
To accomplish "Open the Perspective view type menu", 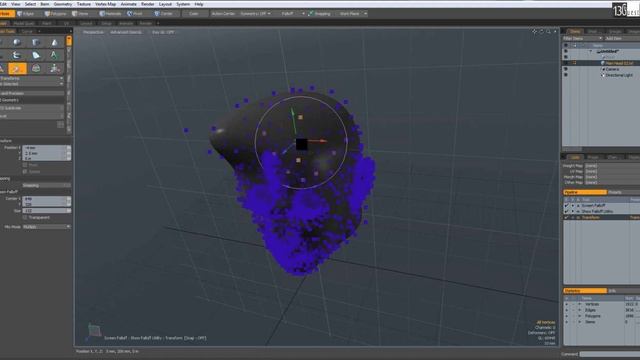I will [93, 32].
